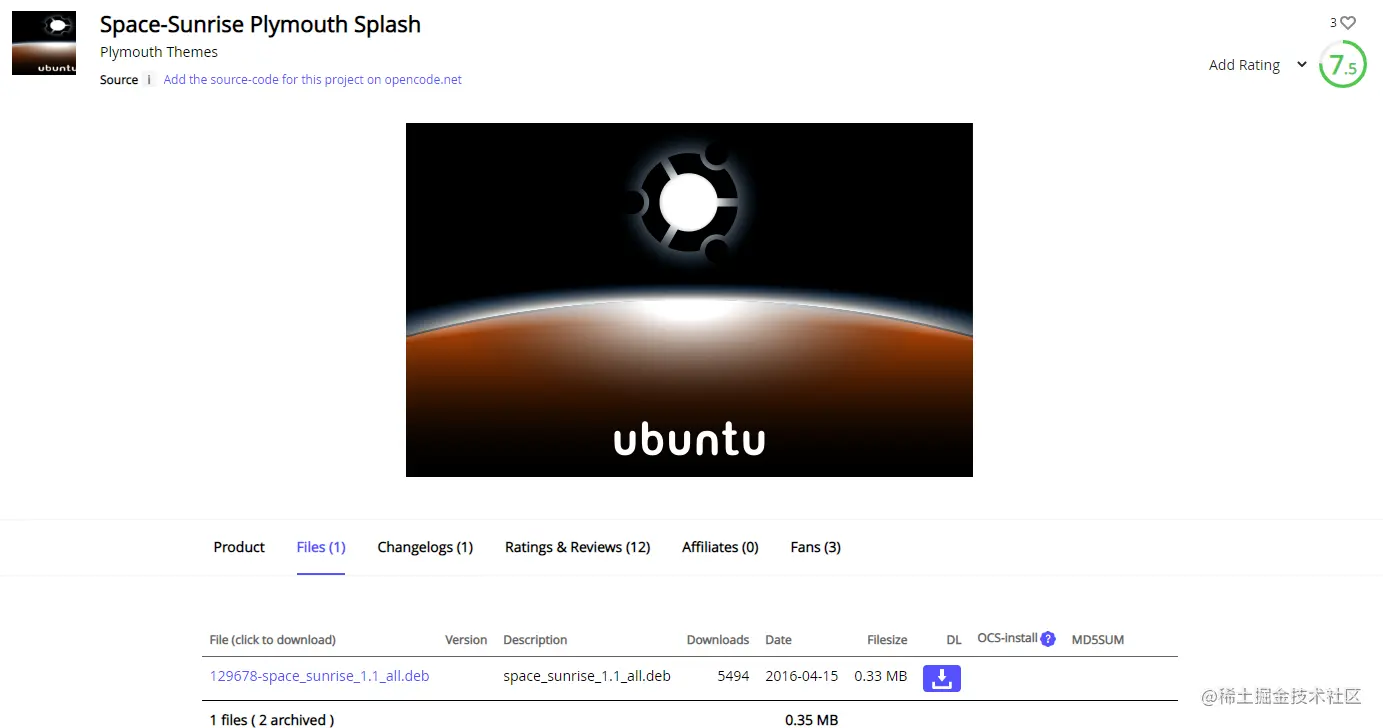Open the small Space-Sunrise product thumbnail
Image resolution: width=1383 pixels, height=728 pixels.
[x=44, y=43]
